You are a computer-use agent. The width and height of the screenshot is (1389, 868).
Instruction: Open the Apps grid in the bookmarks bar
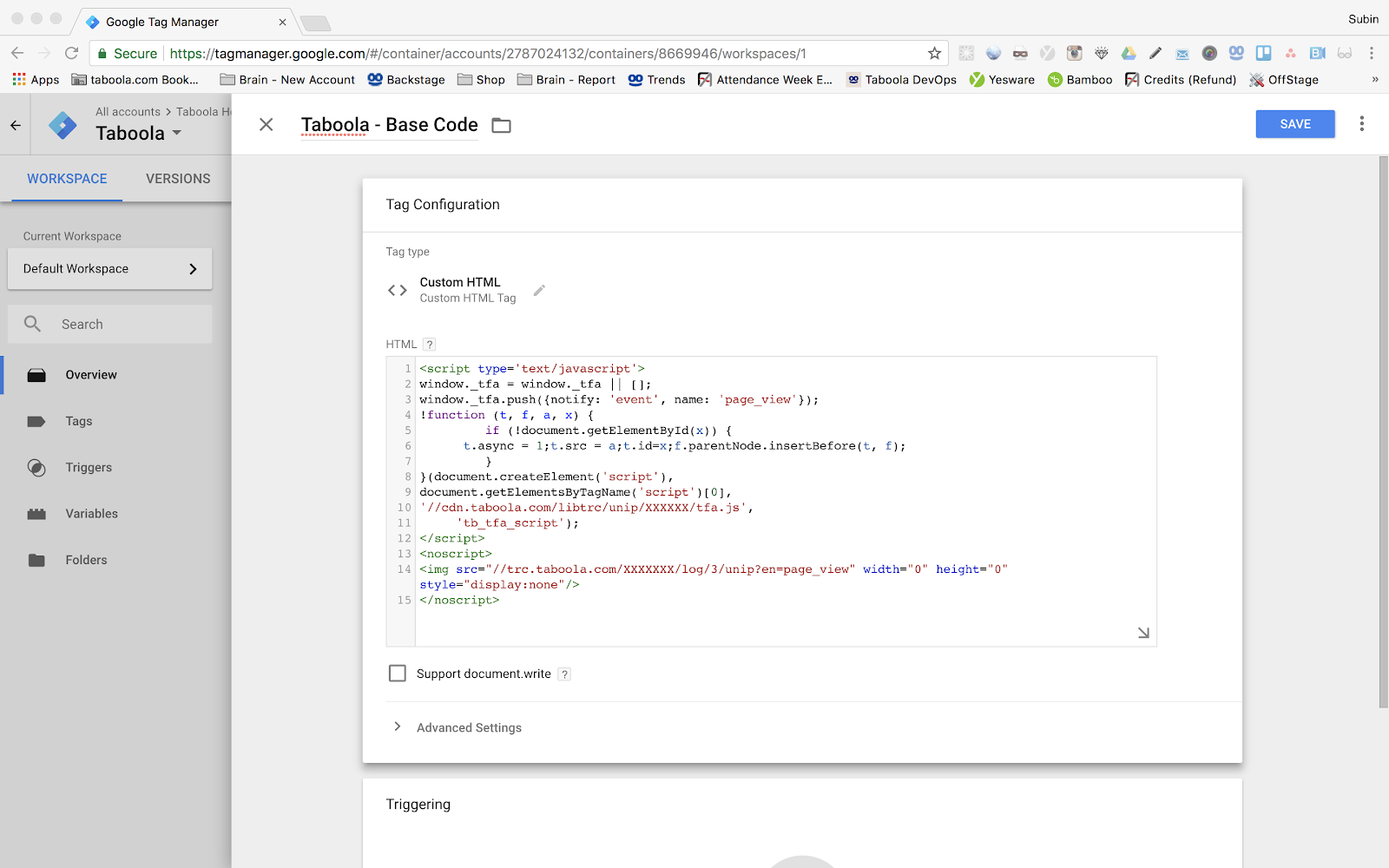[x=36, y=80]
